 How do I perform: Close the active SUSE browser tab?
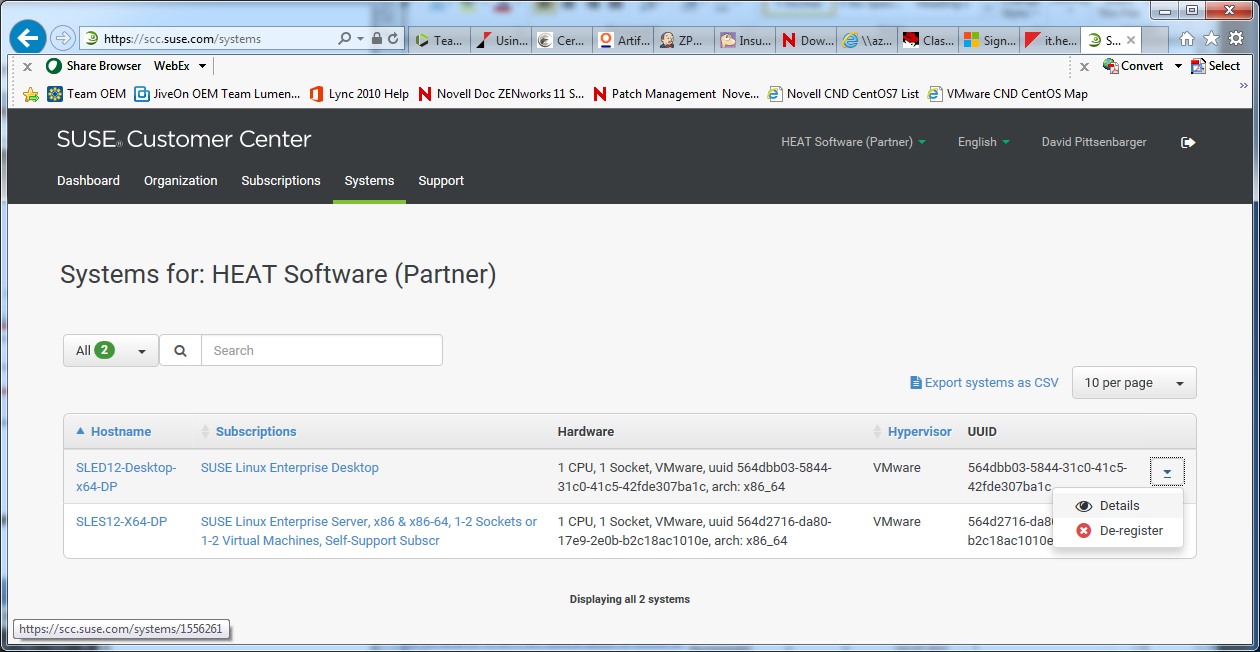tap(1131, 41)
